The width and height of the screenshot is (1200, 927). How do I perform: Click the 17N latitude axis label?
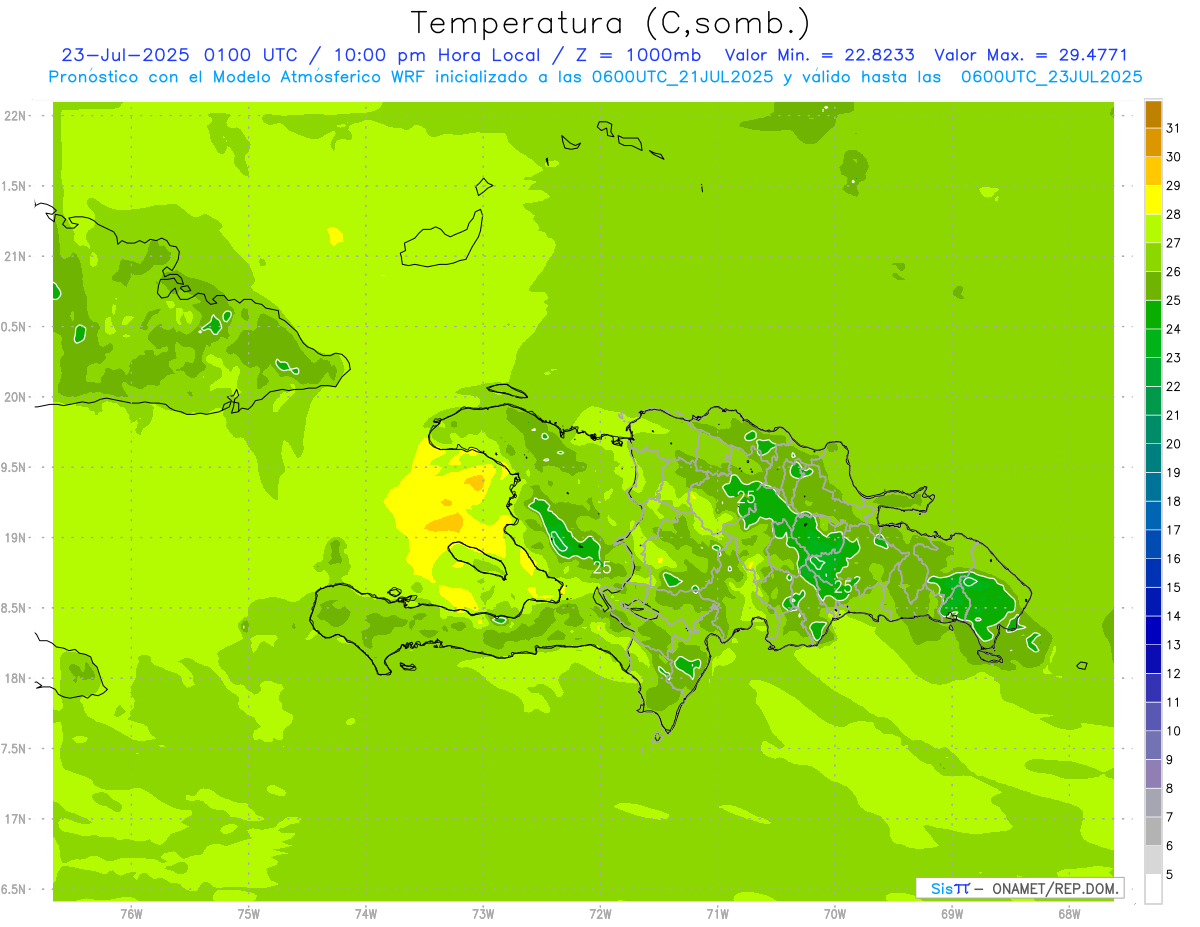[x=15, y=820]
